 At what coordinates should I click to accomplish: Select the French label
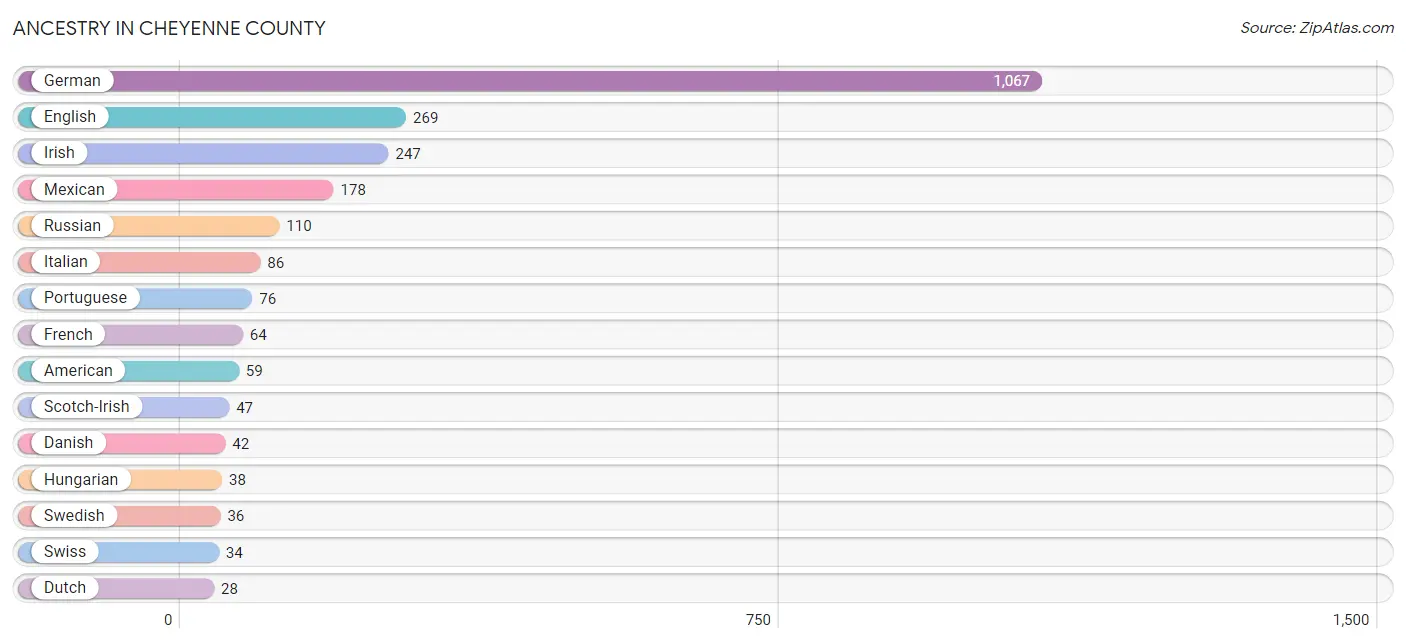(68, 335)
